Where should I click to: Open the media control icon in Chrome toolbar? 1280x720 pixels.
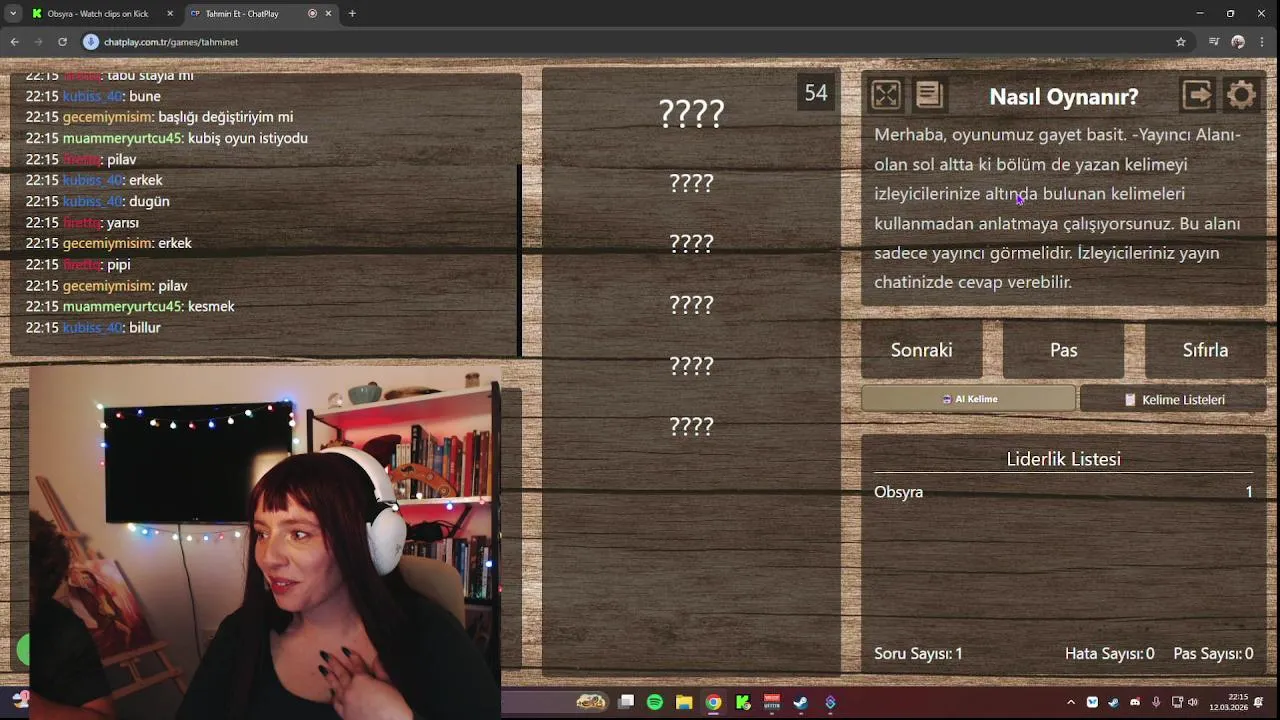click(x=1214, y=42)
